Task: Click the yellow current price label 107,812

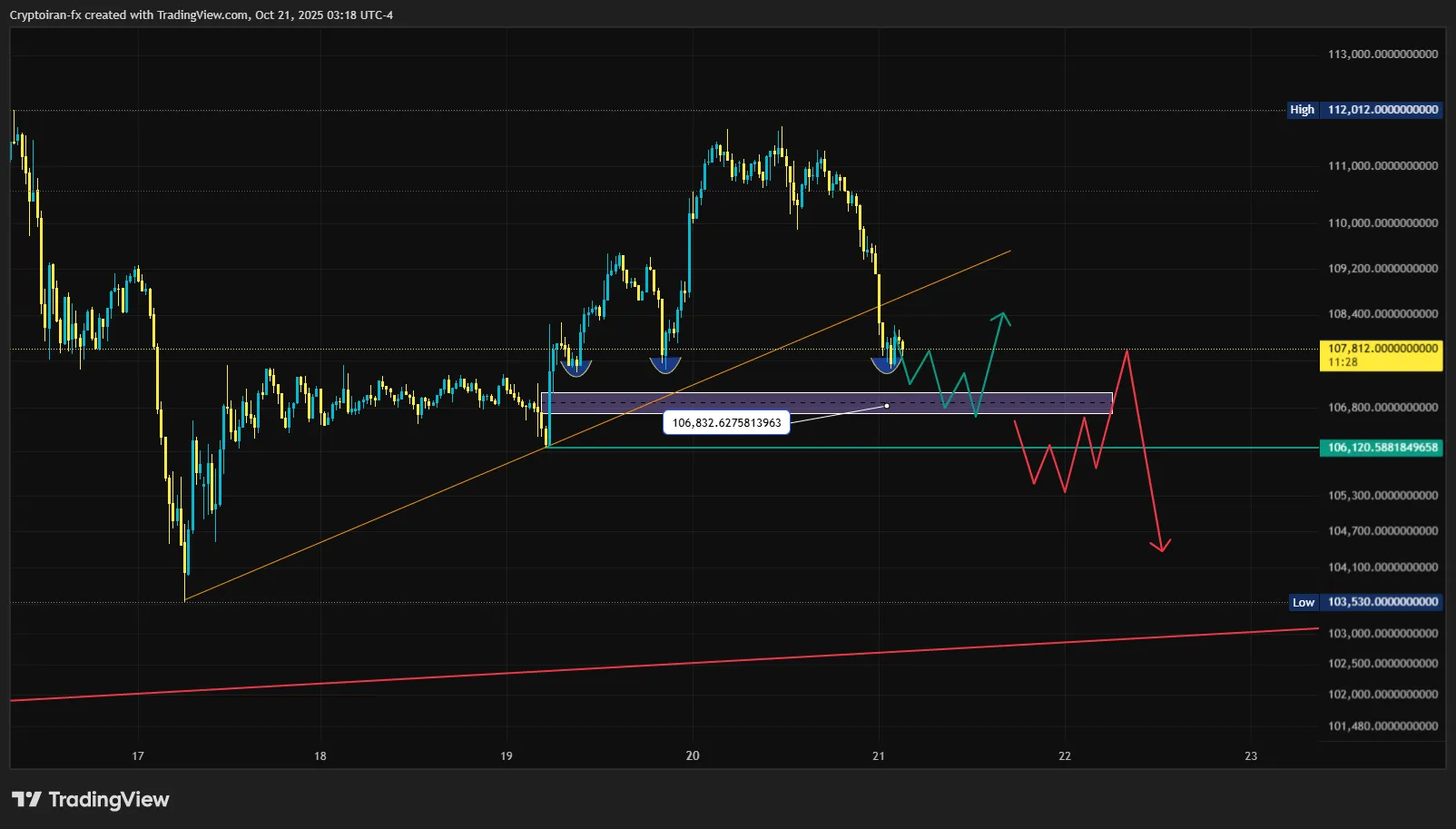Action: pyautogui.click(x=1380, y=355)
